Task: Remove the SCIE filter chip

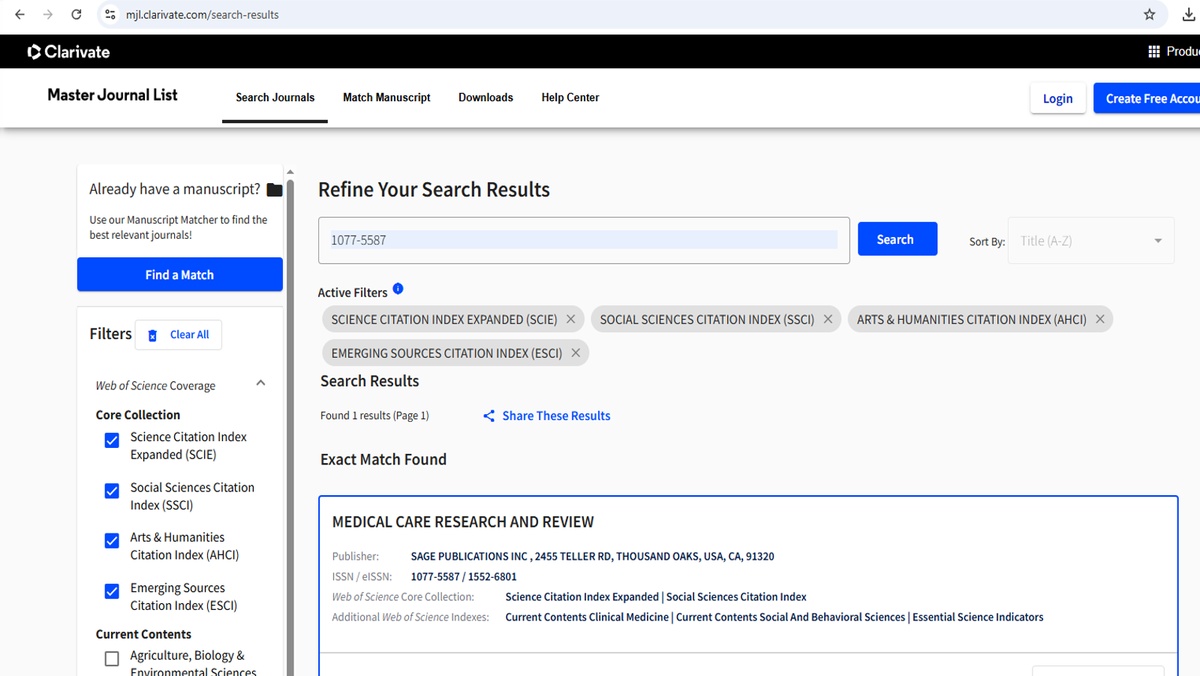Action: coord(571,319)
